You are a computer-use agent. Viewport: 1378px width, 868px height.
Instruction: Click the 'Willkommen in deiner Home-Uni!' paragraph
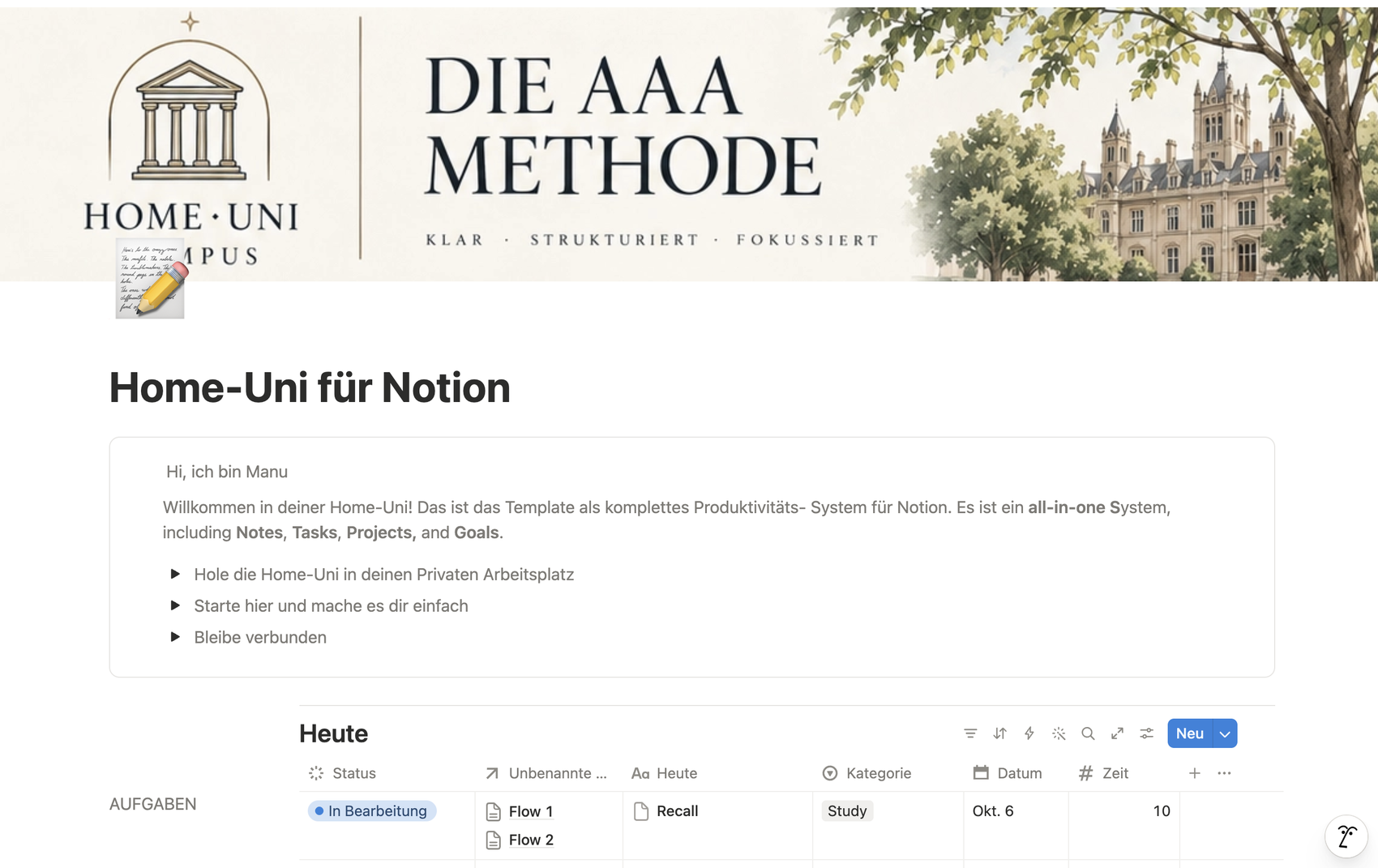(x=666, y=520)
